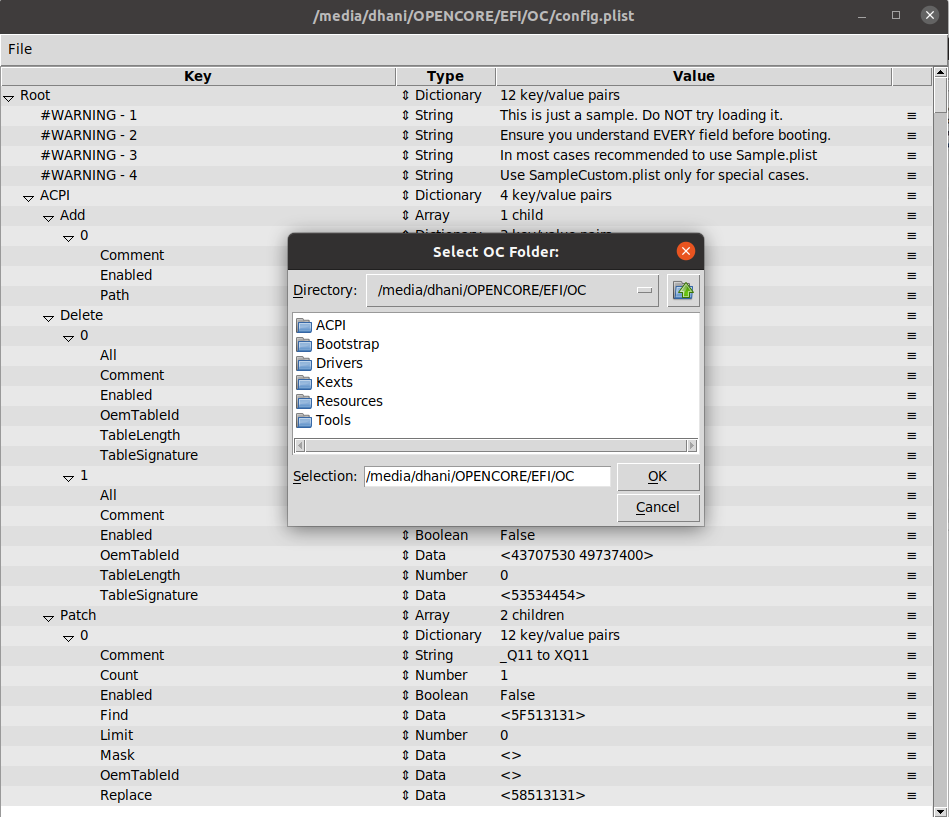Open row menu icon for Delete row
The width and height of the screenshot is (949, 817).
(911, 315)
